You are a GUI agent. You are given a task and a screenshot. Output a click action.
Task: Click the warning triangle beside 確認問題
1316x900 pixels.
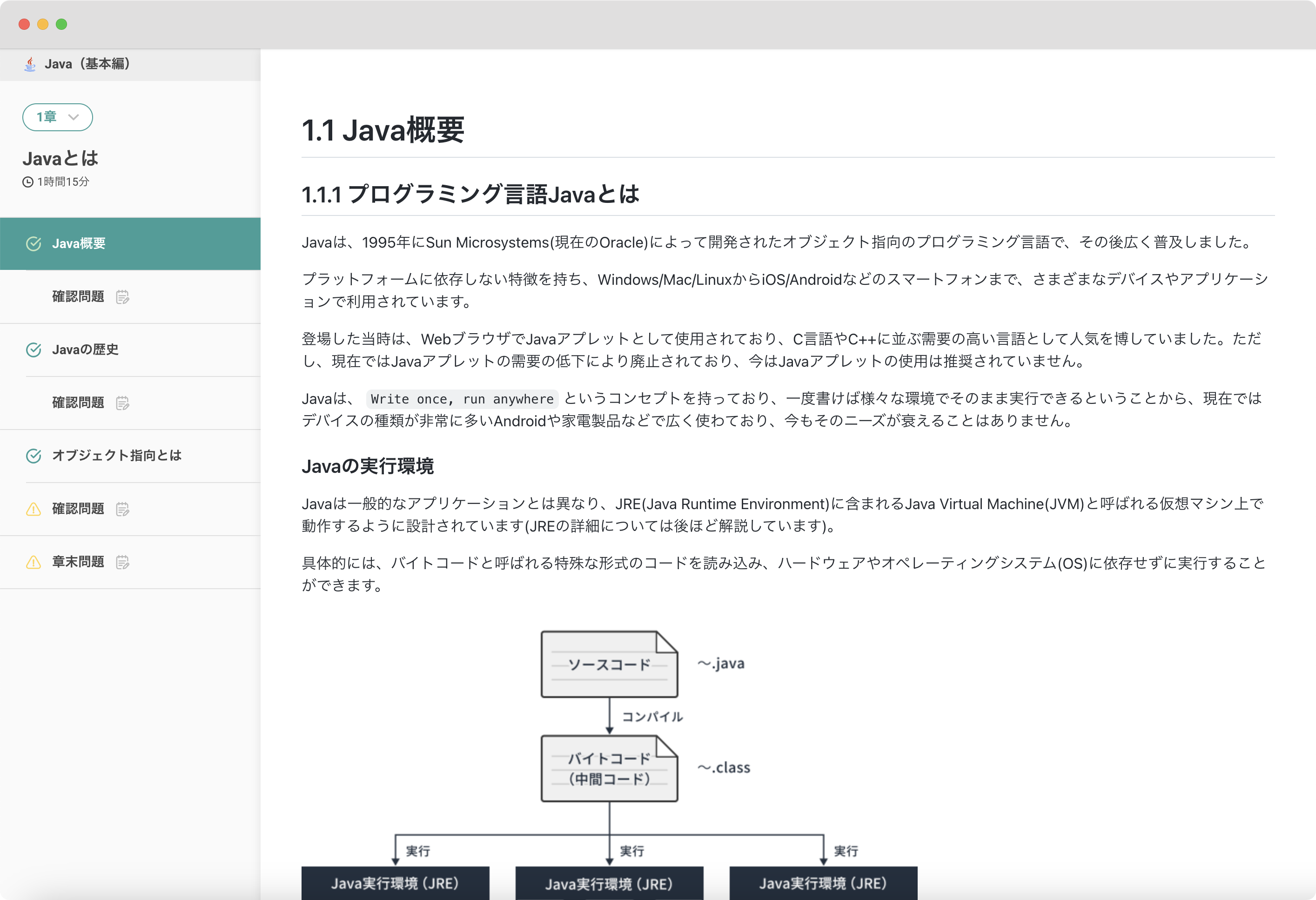(x=34, y=509)
